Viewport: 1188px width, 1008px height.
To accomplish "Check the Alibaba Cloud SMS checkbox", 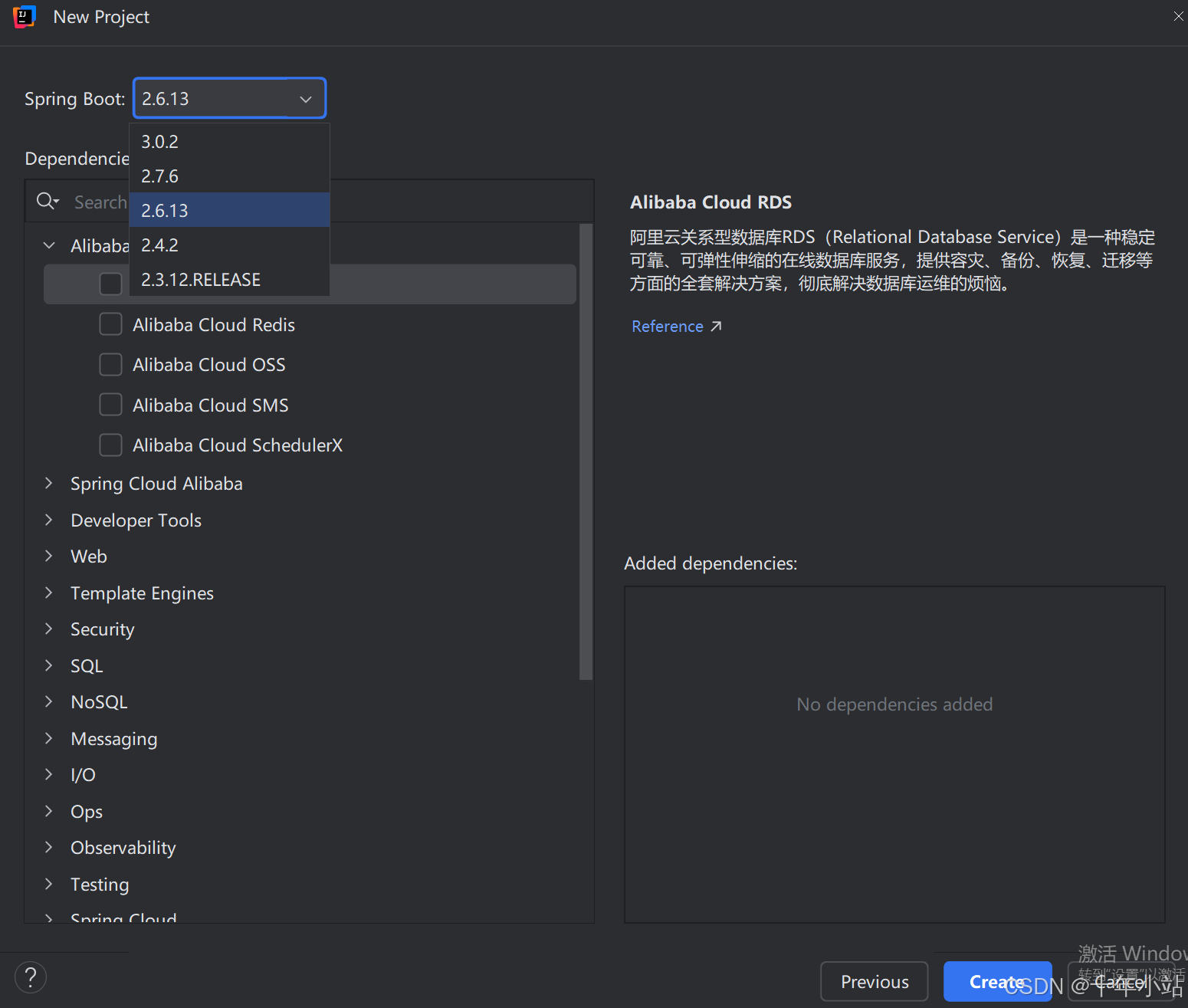I will 111,405.
